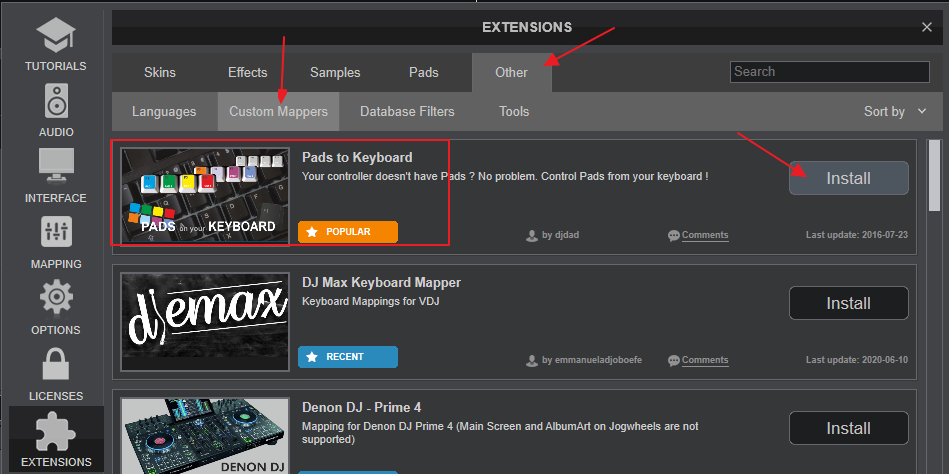Click author icon next to djdad
The height and width of the screenshot is (474, 949).
[532, 235]
